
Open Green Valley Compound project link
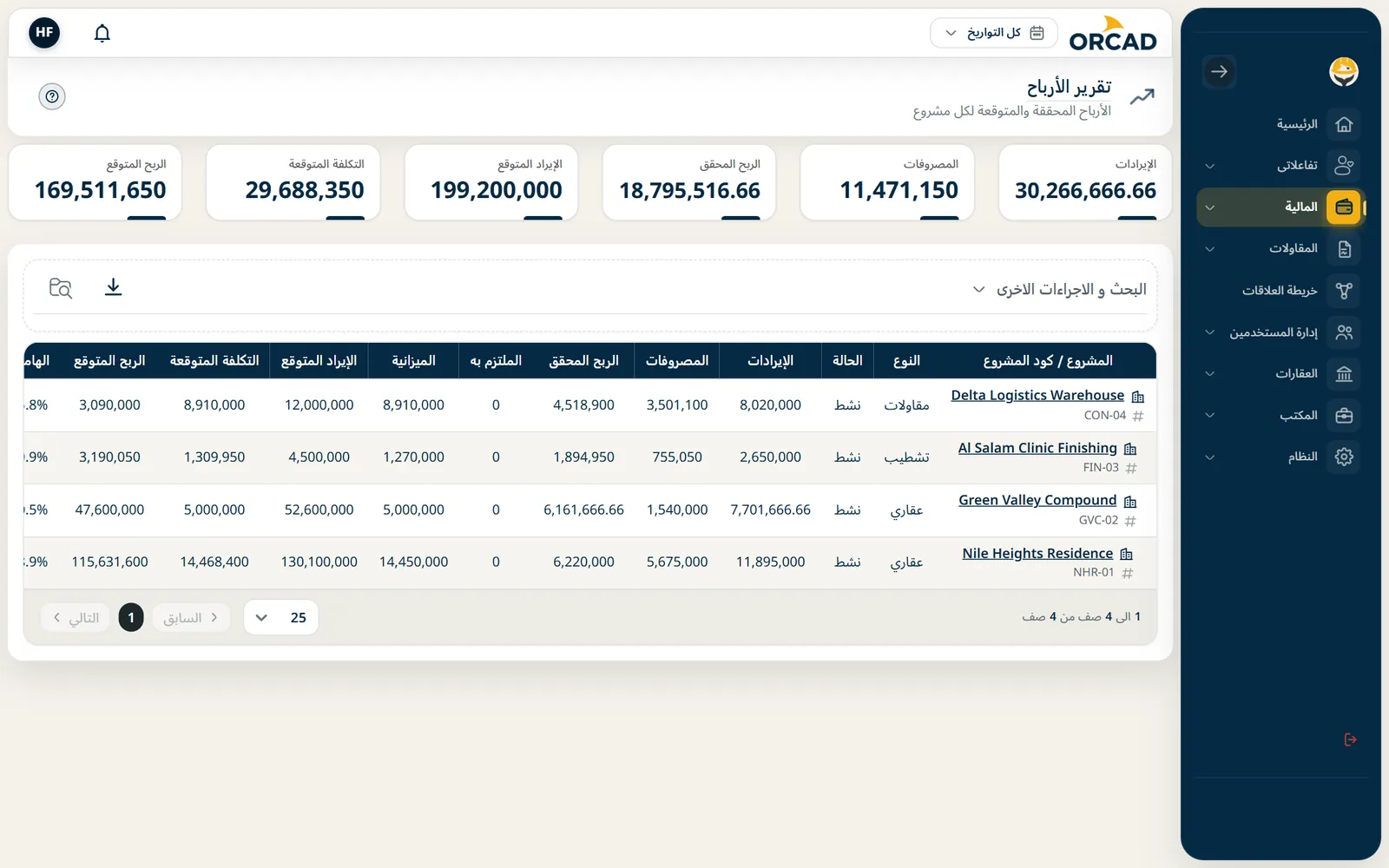point(1037,501)
